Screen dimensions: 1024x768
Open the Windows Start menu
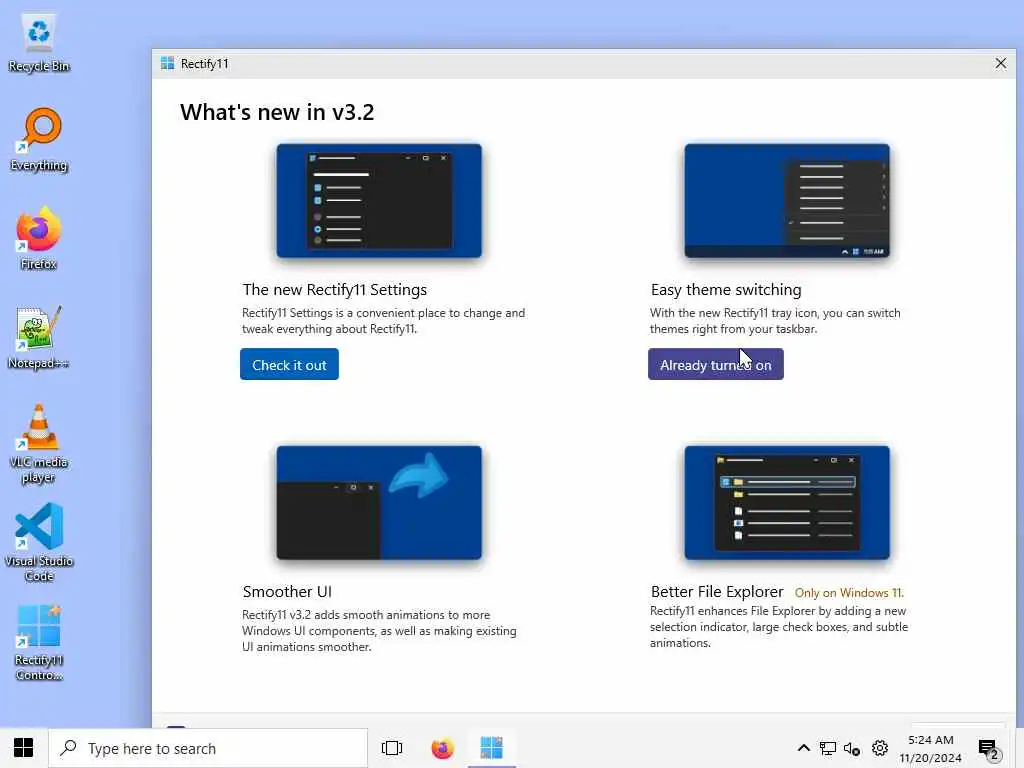[24, 748]
